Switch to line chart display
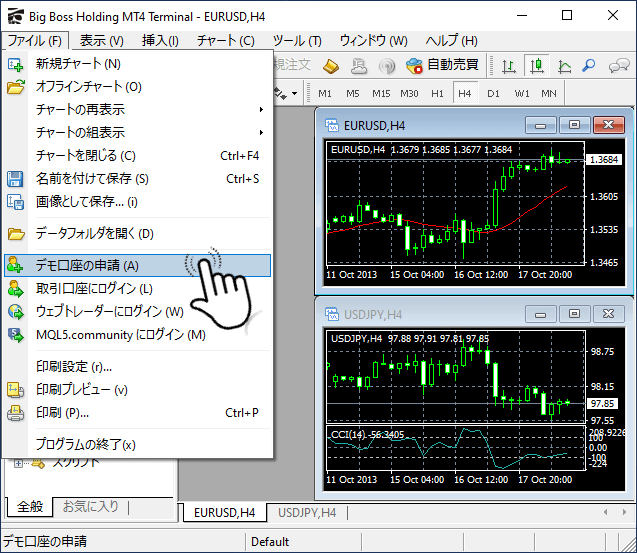Image resolution: width=637 pixels, height=553 pixels. pos(564,65)
